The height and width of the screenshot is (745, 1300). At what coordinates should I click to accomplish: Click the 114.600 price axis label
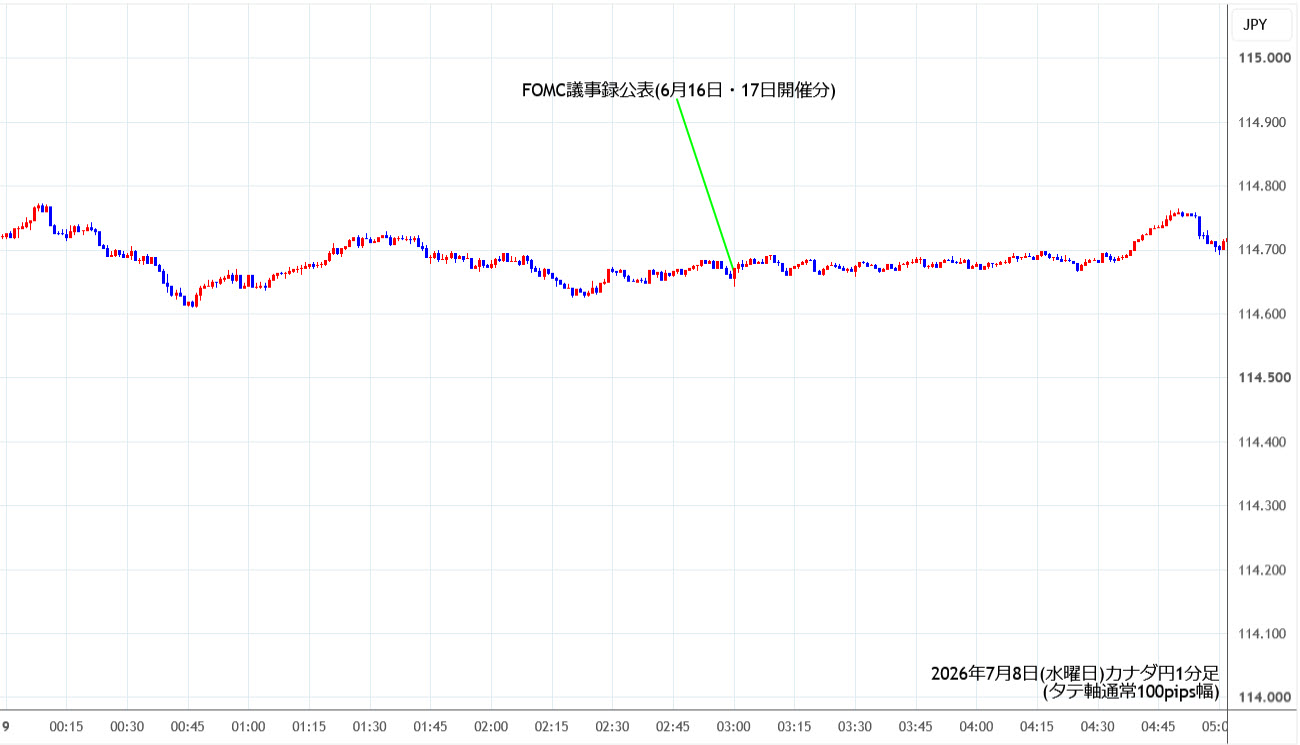tap(1264, 314)
